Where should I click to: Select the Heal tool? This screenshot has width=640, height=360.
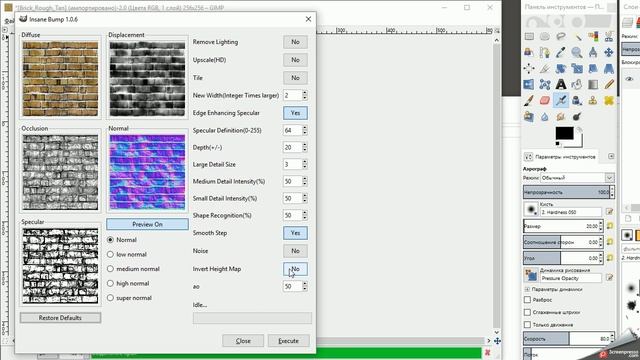(x=609, y=100)
